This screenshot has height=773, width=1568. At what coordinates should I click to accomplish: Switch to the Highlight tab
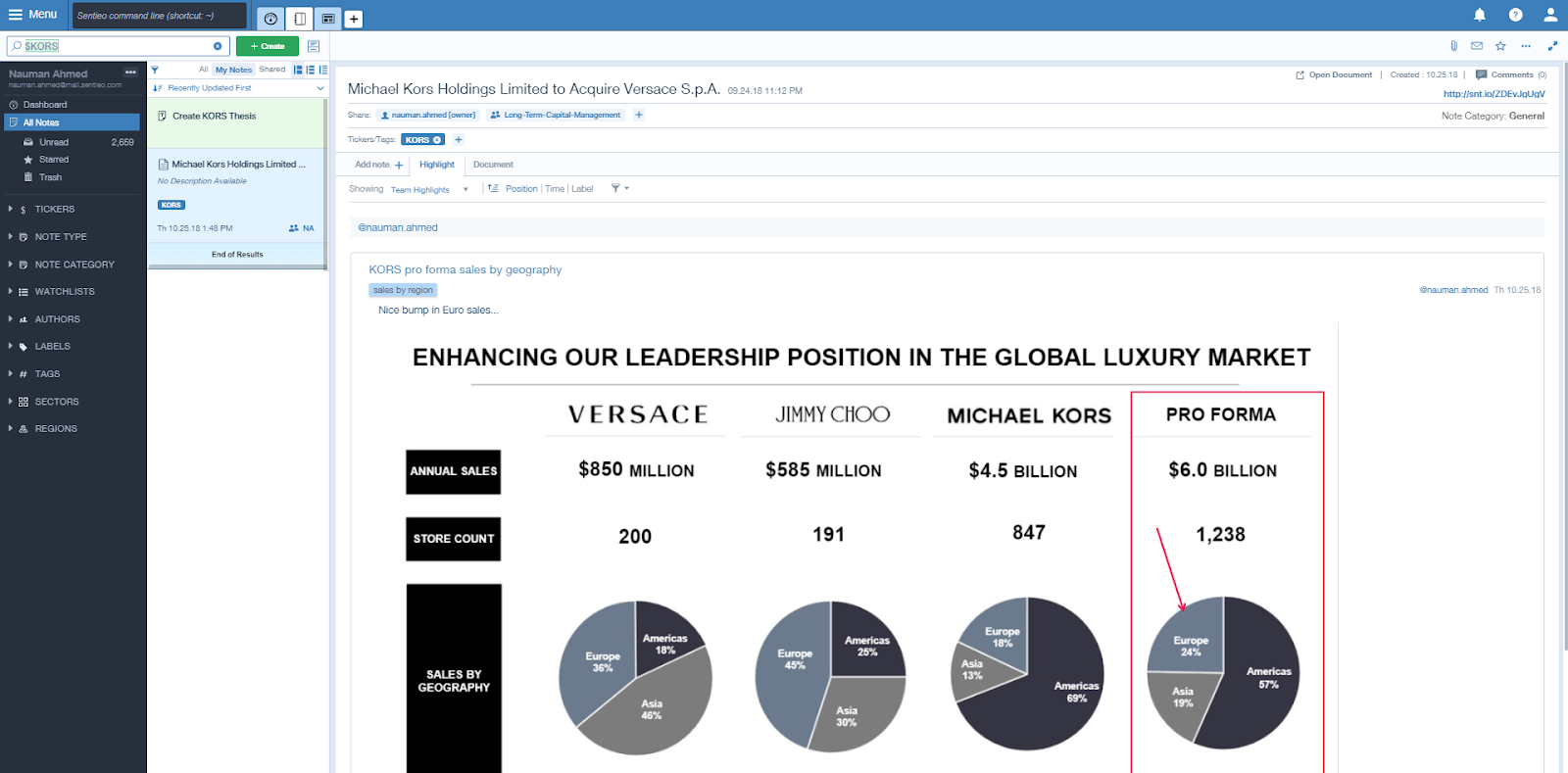(437, 165)
